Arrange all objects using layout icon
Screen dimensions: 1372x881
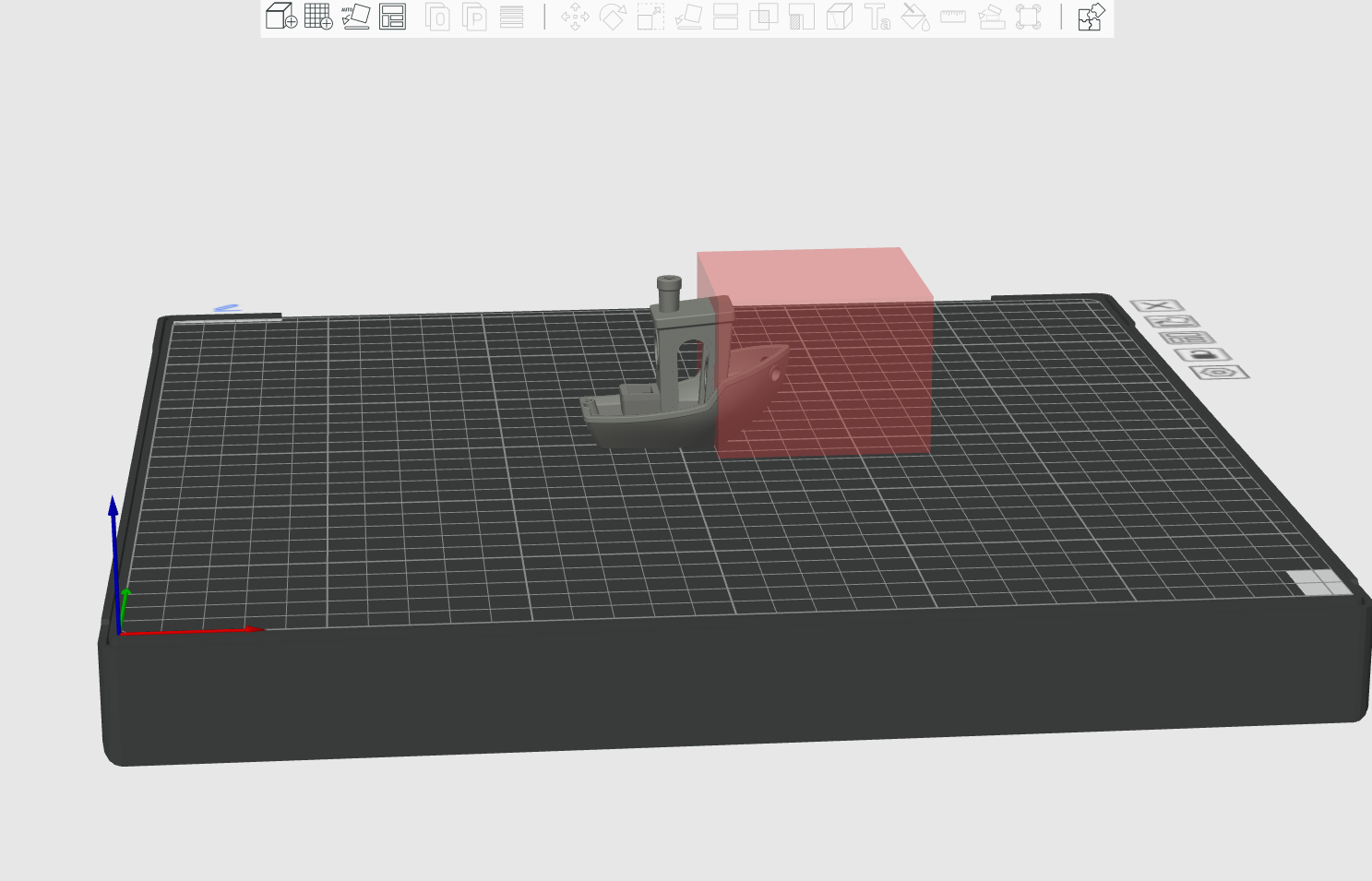(x=392, y=17)
